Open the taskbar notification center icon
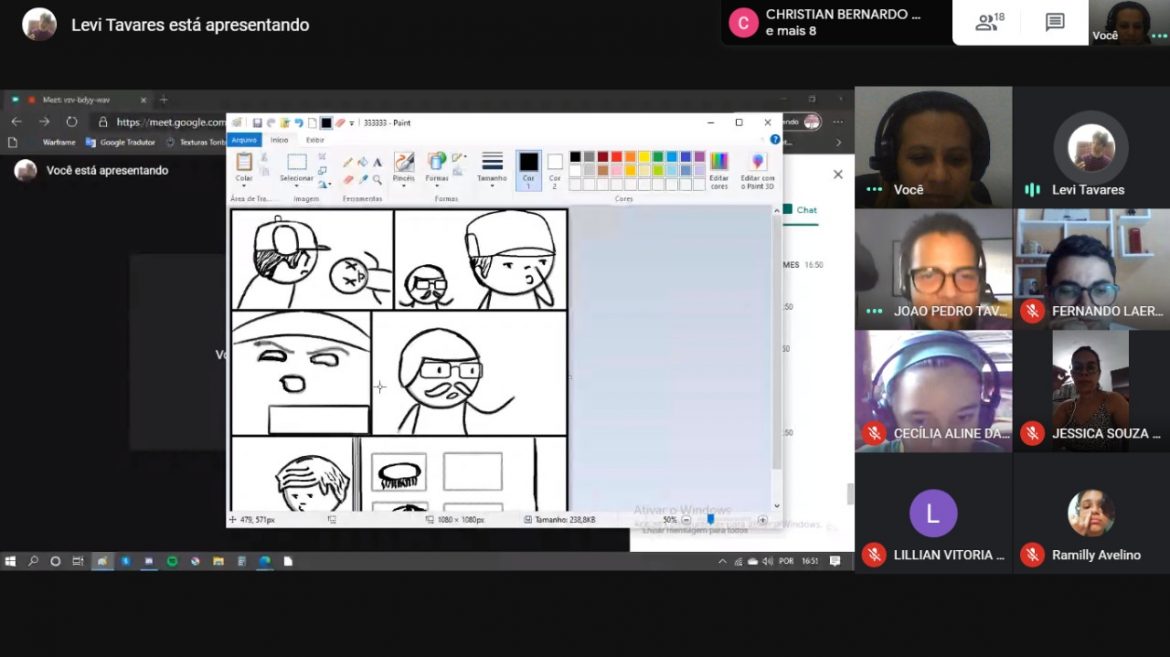1170x657 pixels. point(835,561)
